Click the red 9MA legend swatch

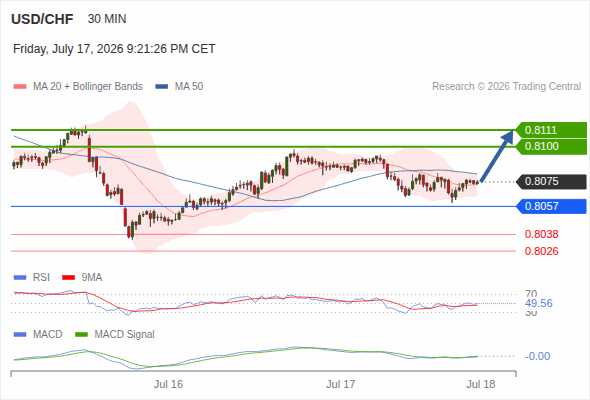click(x=68, y=278)
